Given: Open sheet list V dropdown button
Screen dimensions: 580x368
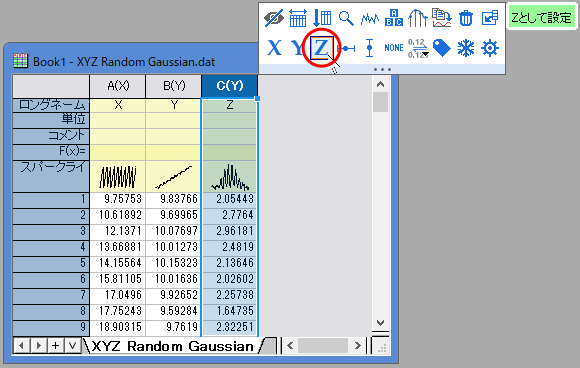Looking at the screenshot, I should (x=72, y=346).
